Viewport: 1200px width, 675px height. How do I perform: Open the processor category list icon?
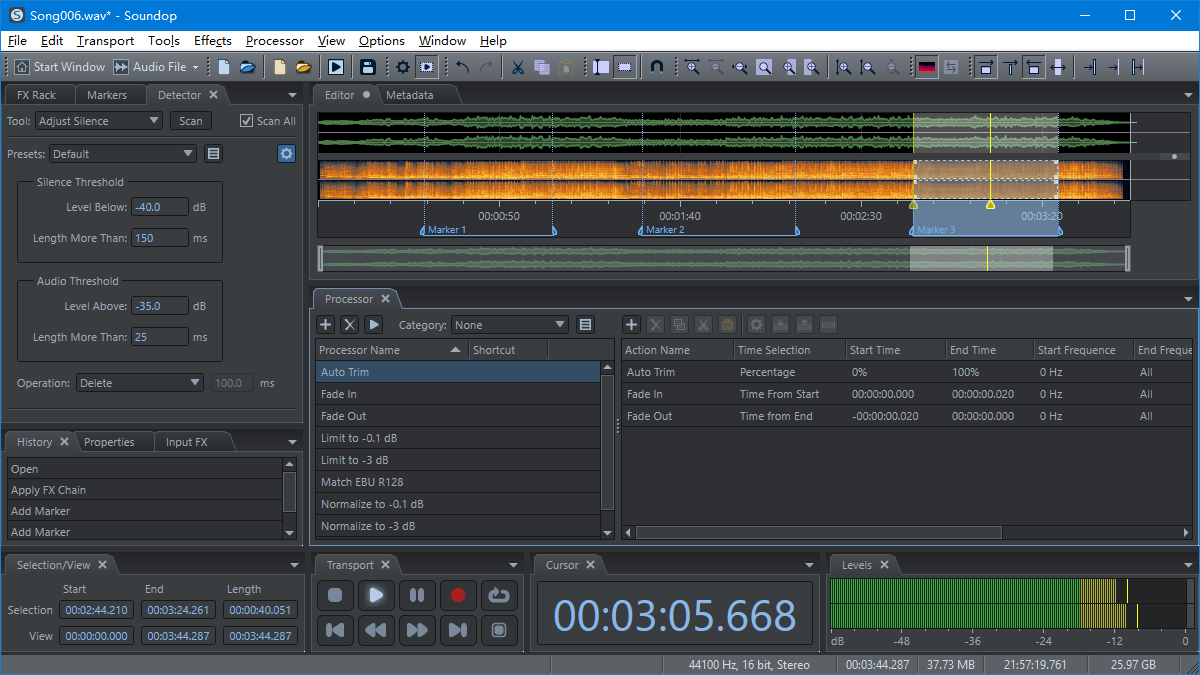coord(586,325)
